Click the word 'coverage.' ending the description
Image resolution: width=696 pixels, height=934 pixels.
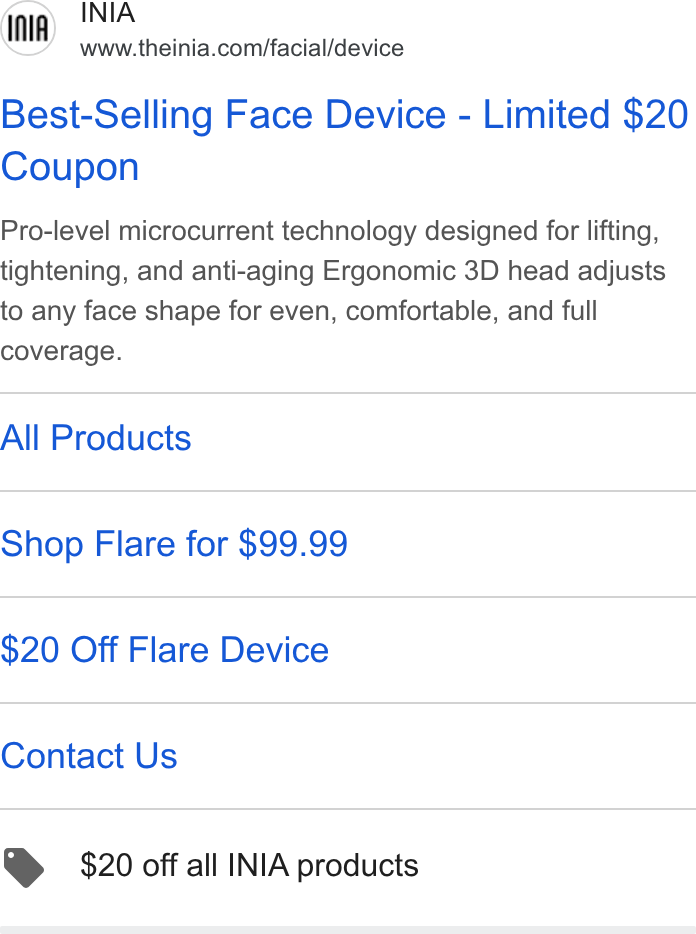pyautogui.click(x=61, y=351)
